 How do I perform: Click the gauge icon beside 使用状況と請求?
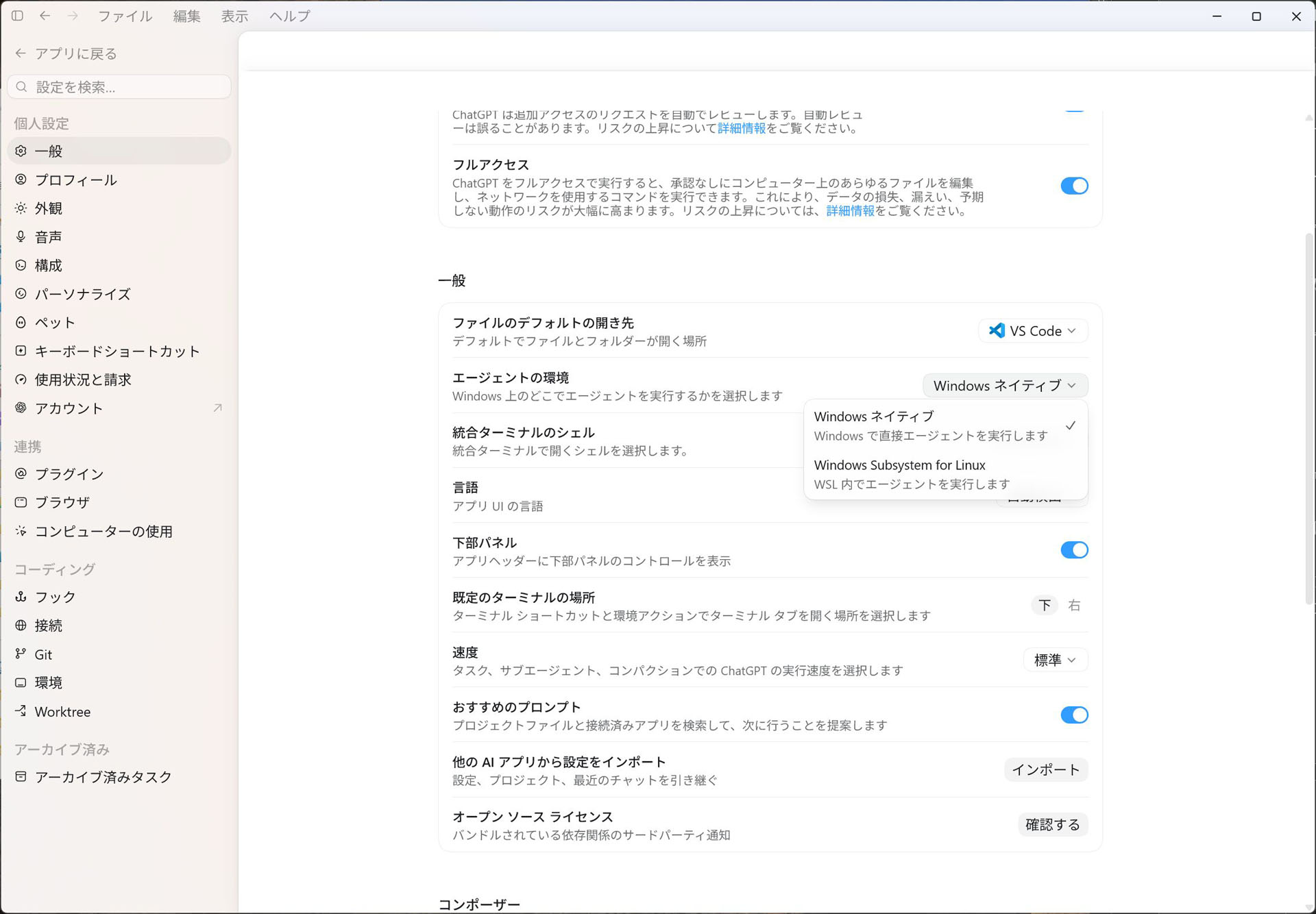coord(21,380)
